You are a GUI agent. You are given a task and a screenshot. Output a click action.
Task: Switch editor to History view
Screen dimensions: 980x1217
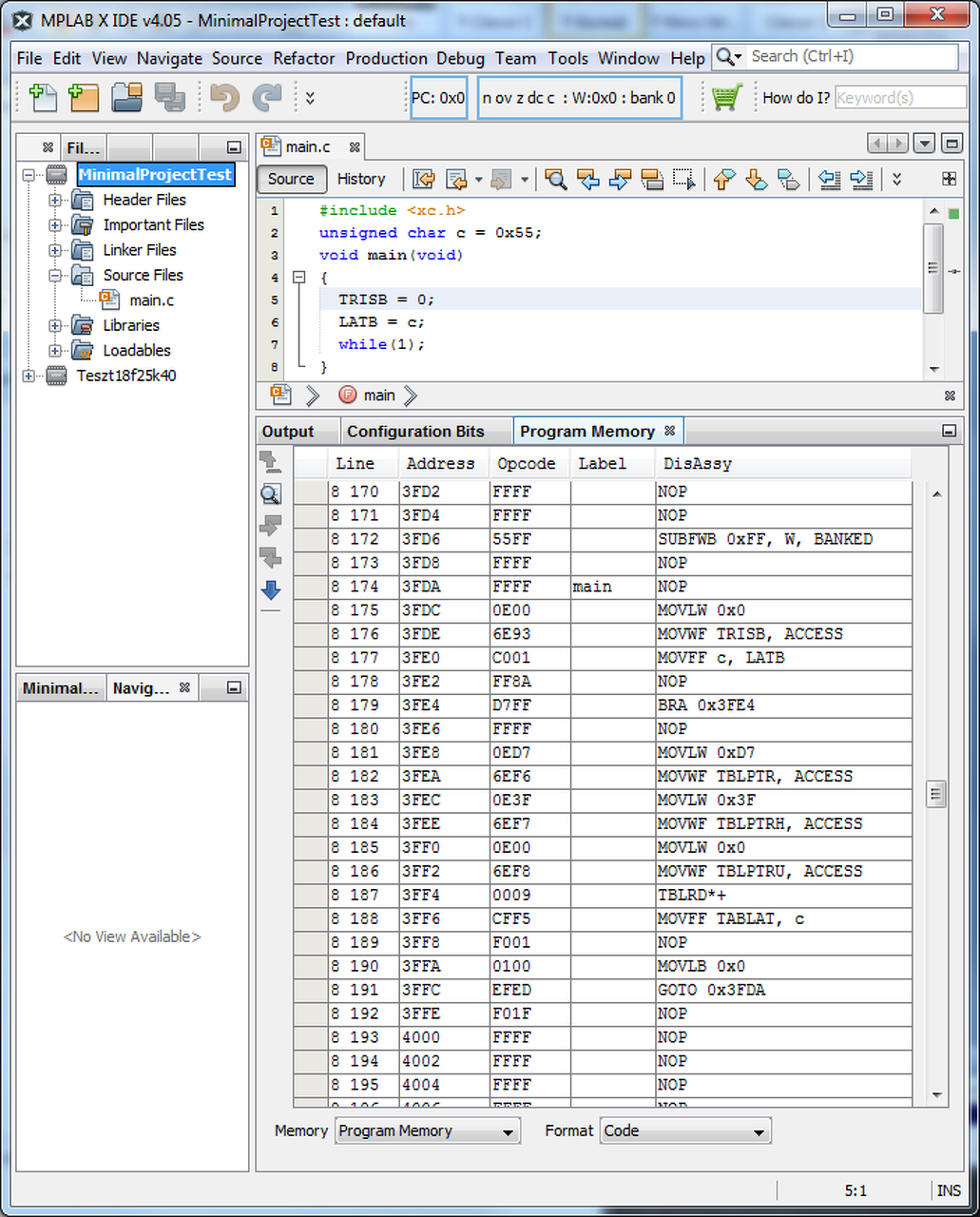coord(361,179)
